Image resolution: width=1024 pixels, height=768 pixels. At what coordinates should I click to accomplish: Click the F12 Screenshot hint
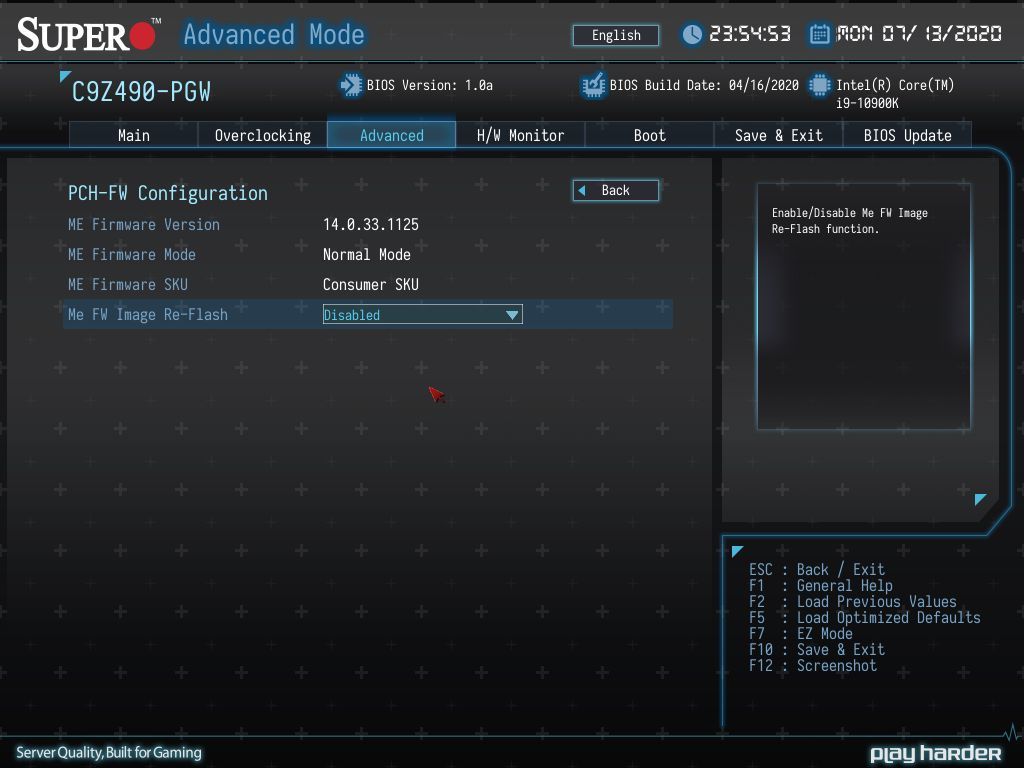click(x=813, y=665)
